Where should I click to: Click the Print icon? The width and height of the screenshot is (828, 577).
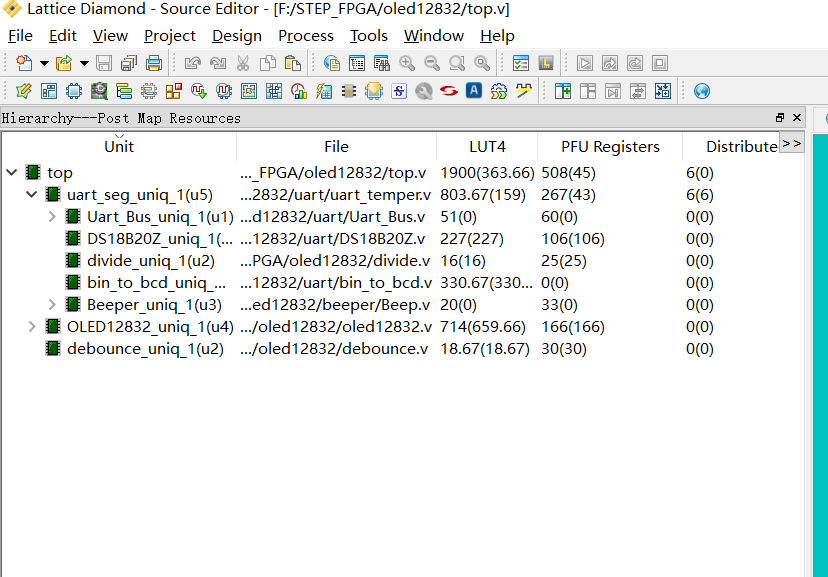tap(154, 63)
